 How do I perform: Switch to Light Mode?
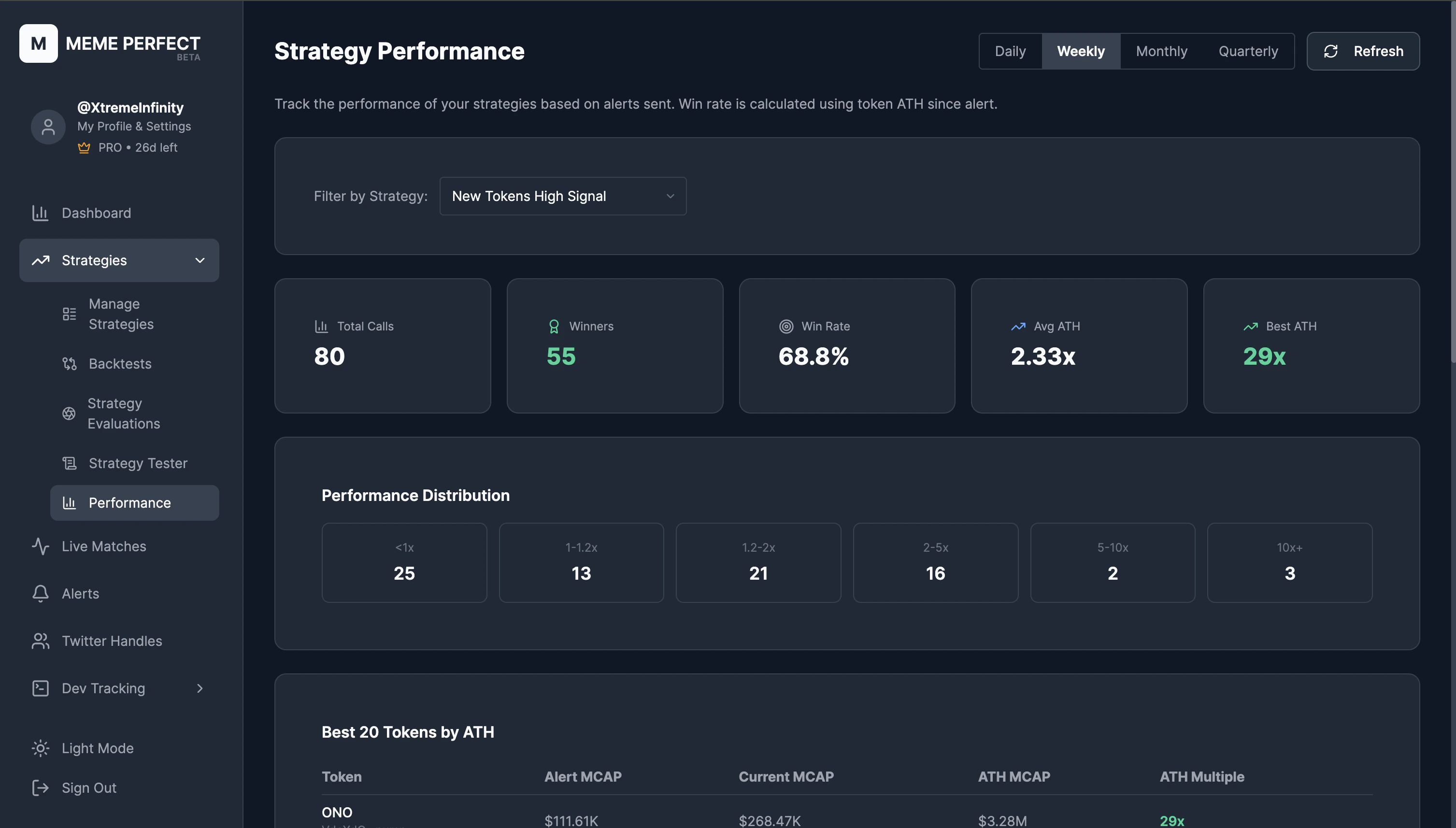(41, 748)
